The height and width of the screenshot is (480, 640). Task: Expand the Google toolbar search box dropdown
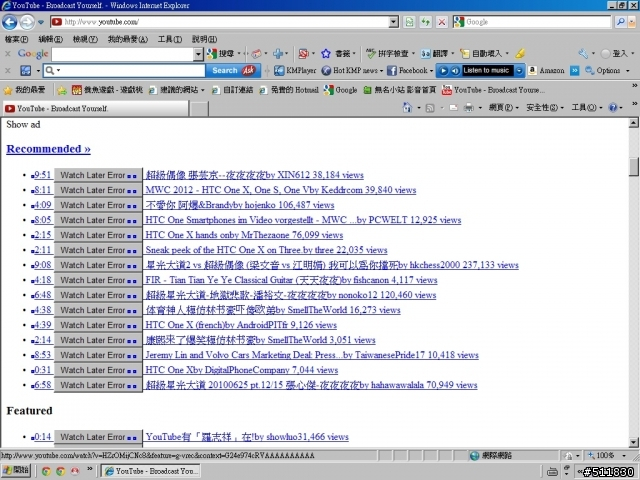tap(198, 54)
